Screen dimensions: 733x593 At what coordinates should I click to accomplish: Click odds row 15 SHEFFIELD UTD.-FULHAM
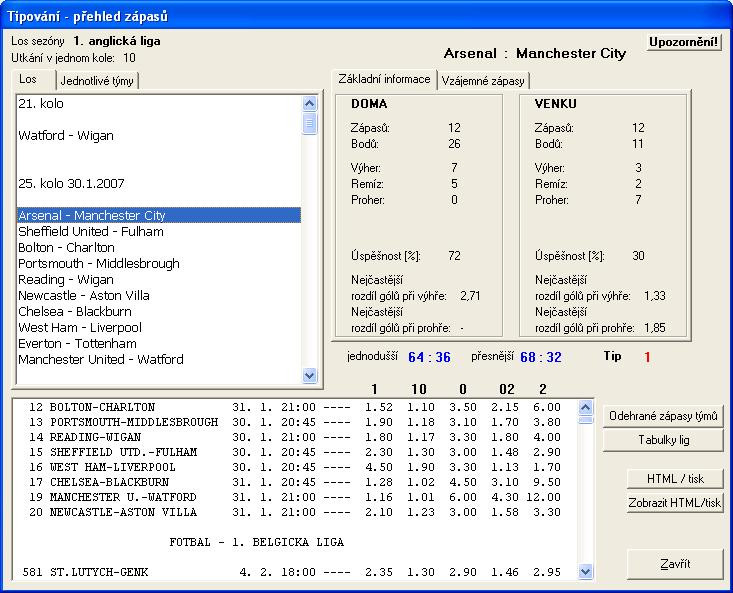(295, 452)
